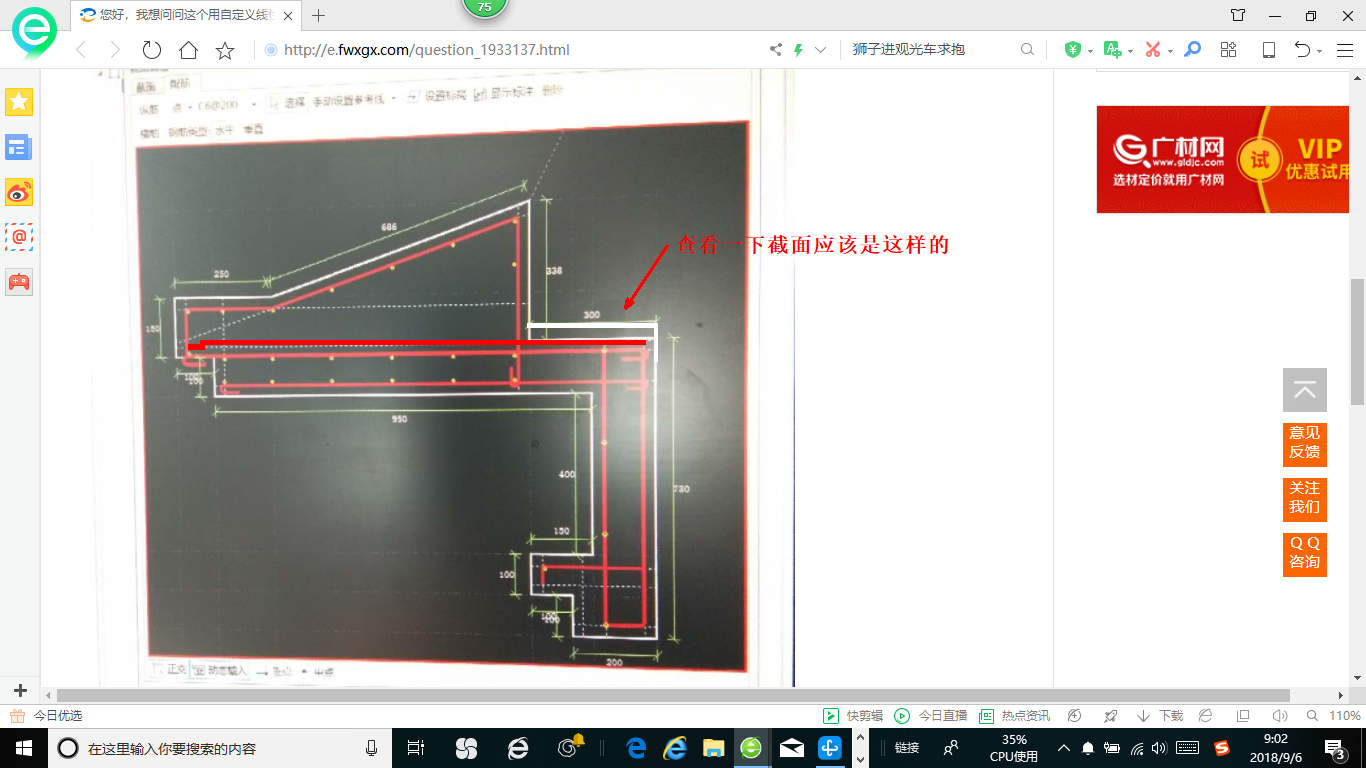Open 今日优选 in the status bar
This screenshot has width=1366, height=768.
coord(46,716)
